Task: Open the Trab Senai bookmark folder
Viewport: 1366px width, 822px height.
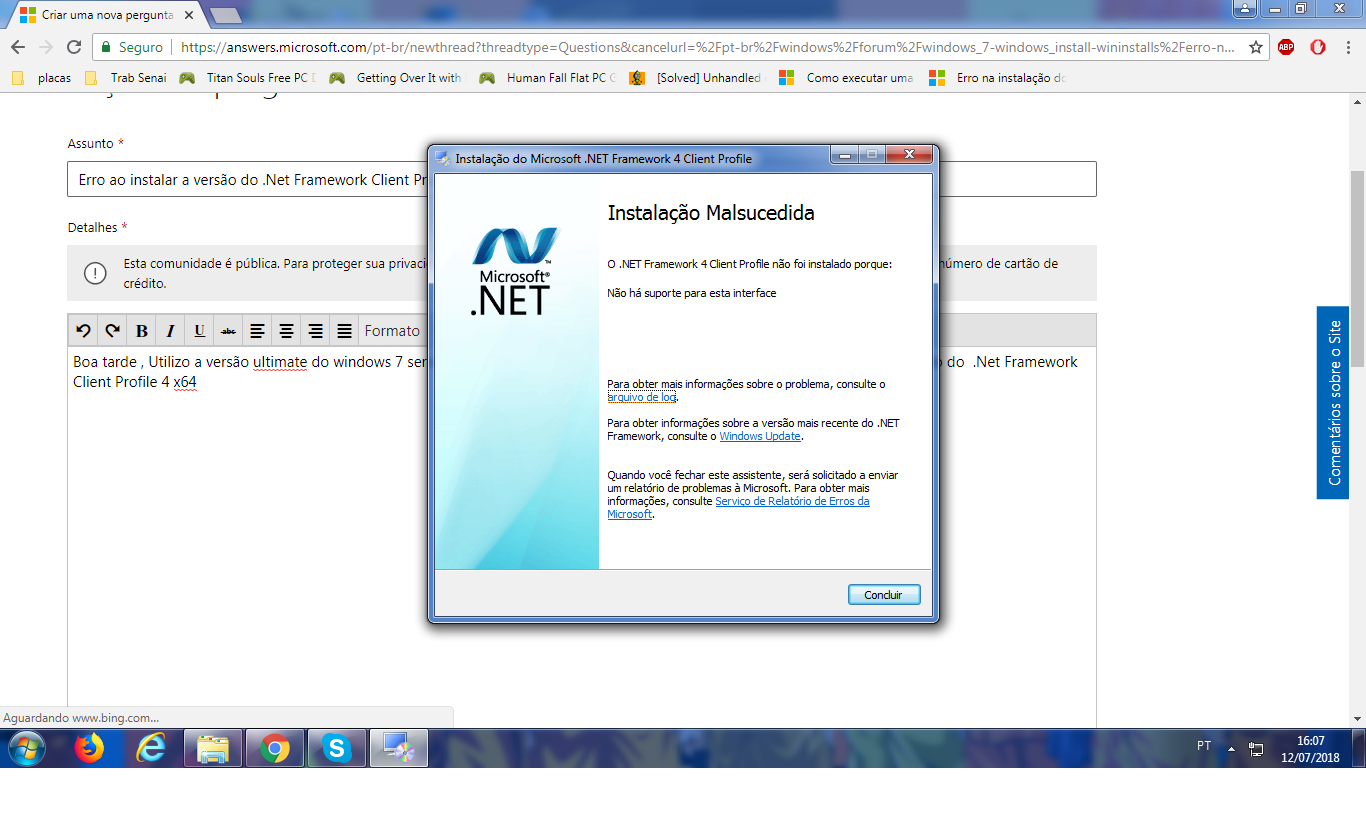Action: tap(127, 78)
